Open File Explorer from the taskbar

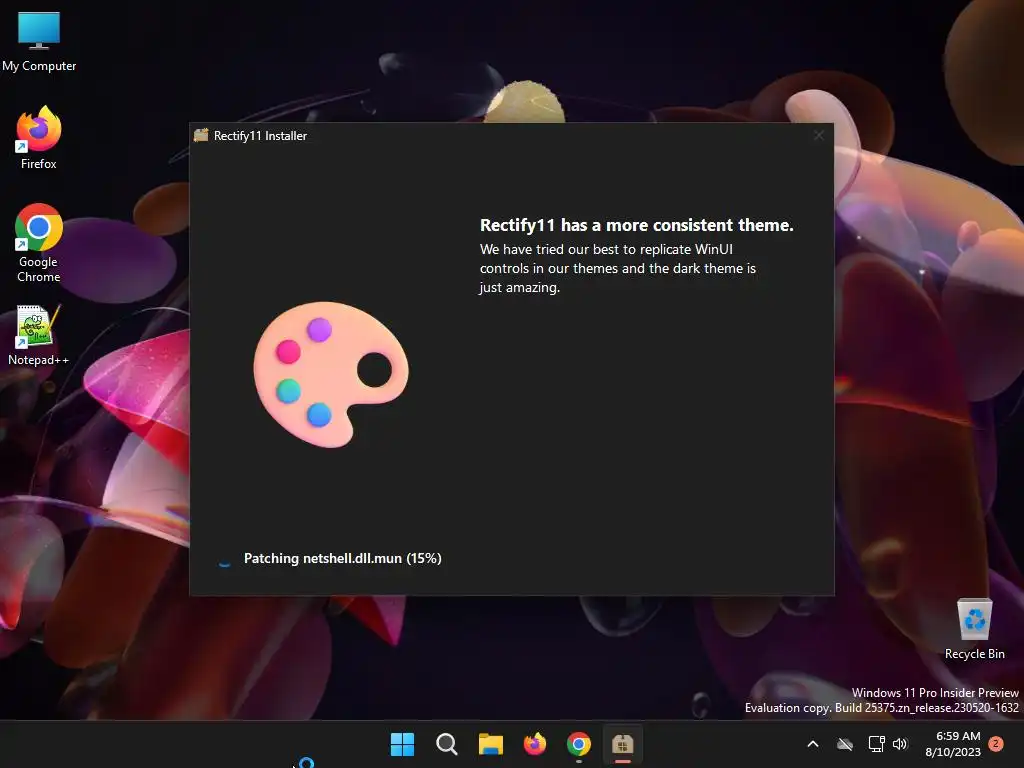pos(490,744)
